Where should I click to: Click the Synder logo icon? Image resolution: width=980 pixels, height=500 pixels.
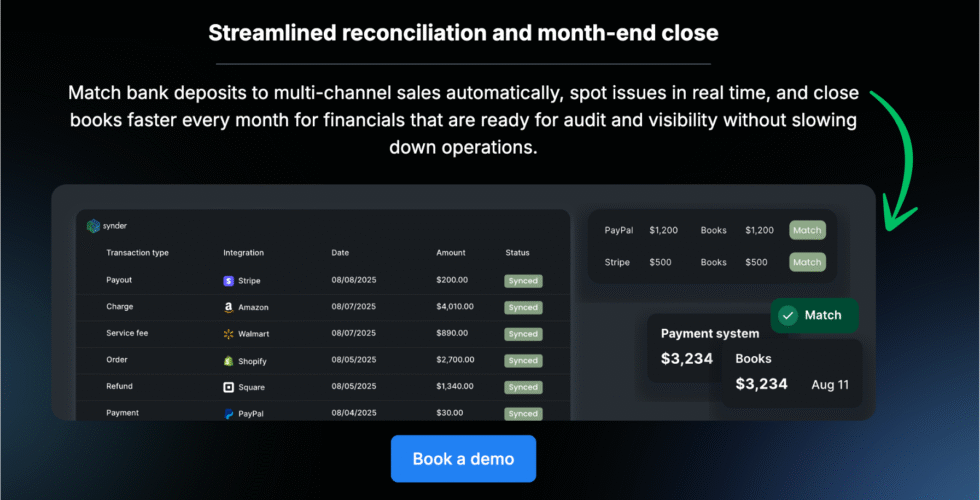pos(93,226)
